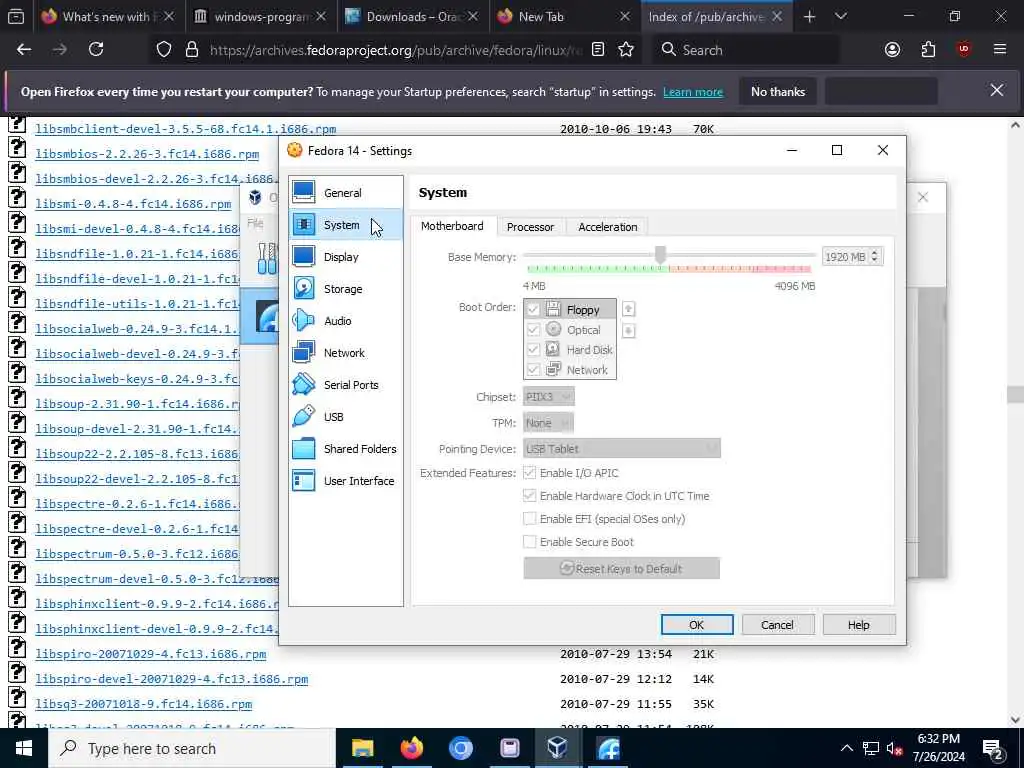Adjust the Base Memory spinbox arrows
1024x768 pixels.
pos(875,257)
